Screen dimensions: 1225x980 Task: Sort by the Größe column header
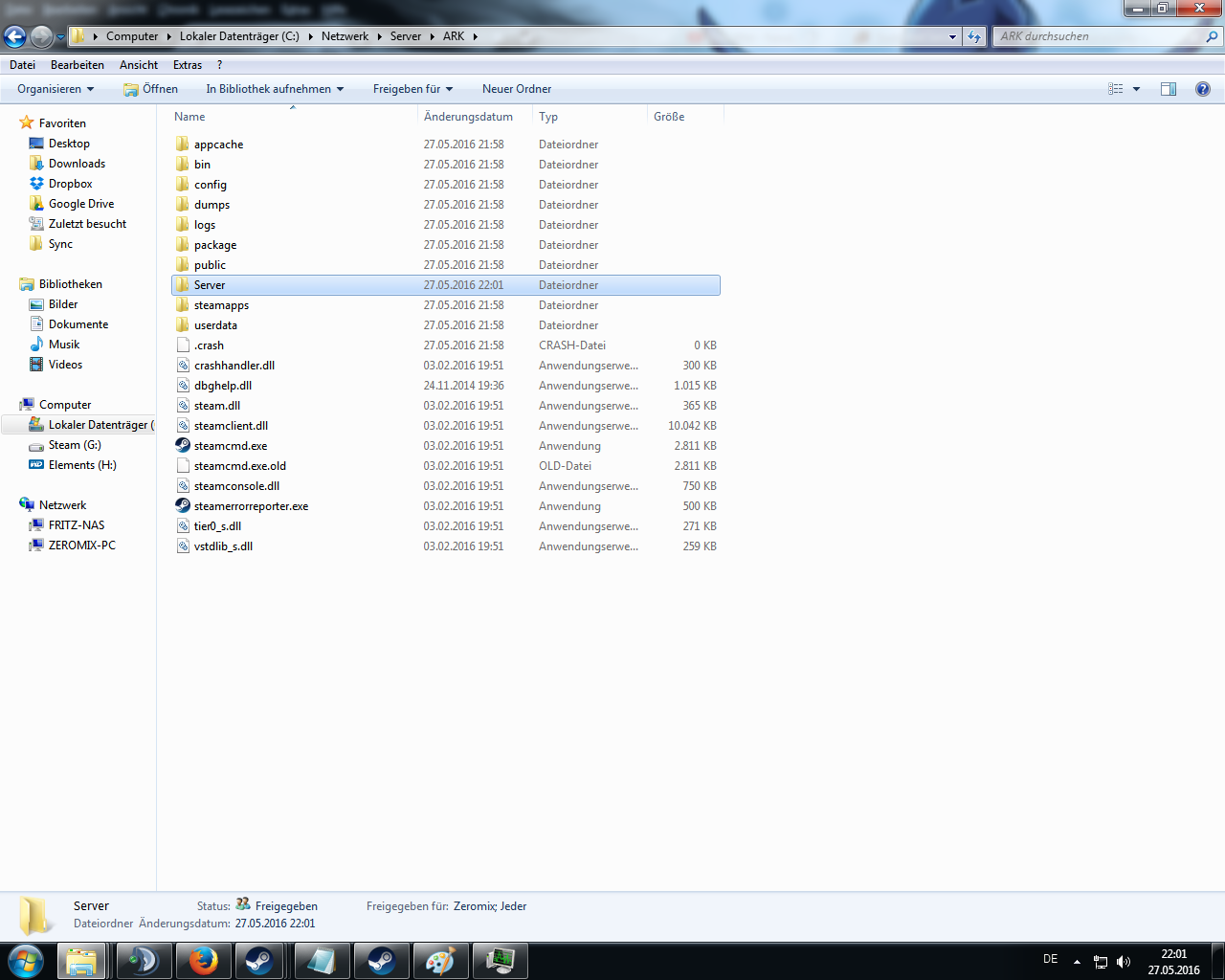pyautogui.click(x=686, y=117)
